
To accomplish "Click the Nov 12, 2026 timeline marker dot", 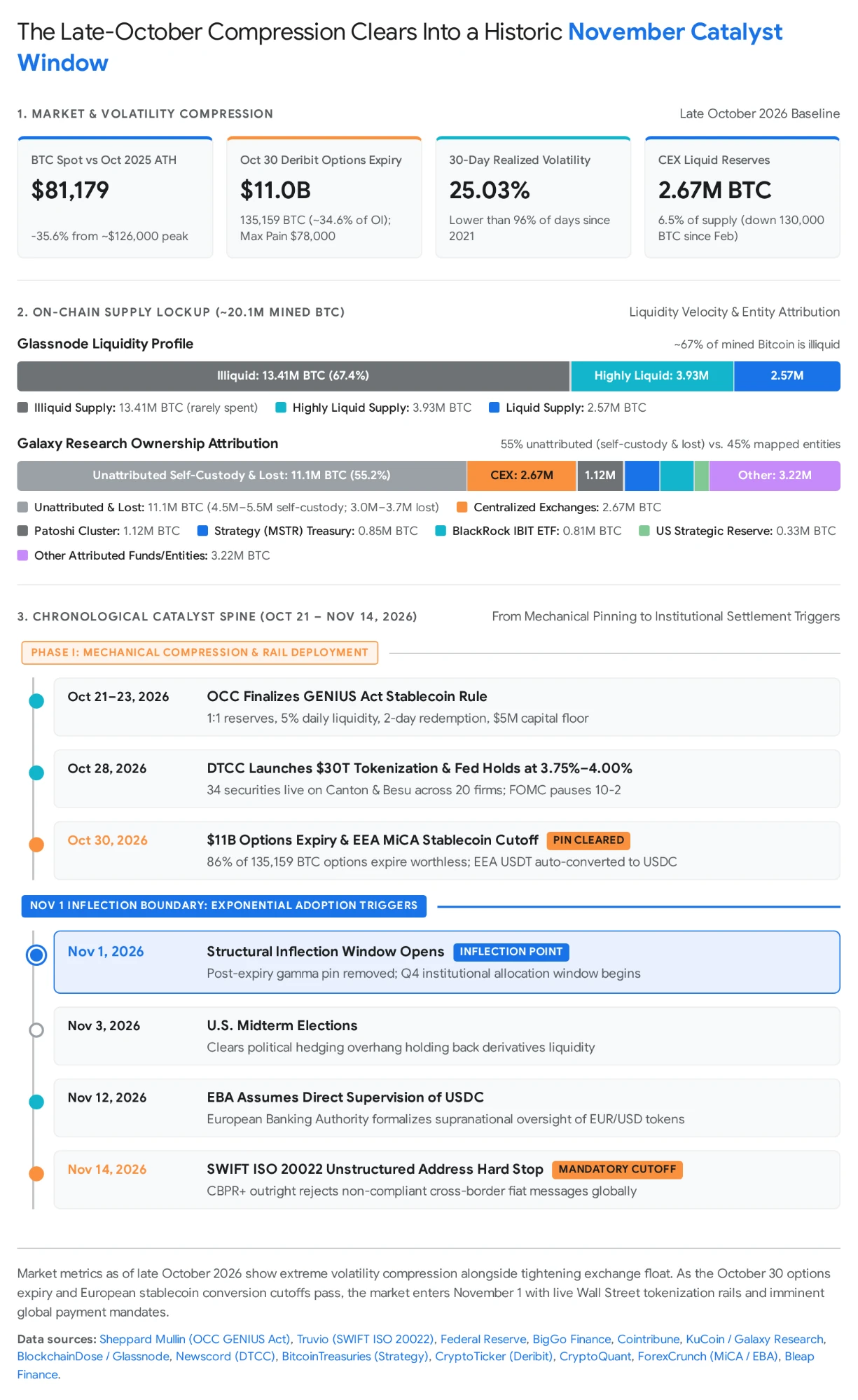I will (36, 1102).
